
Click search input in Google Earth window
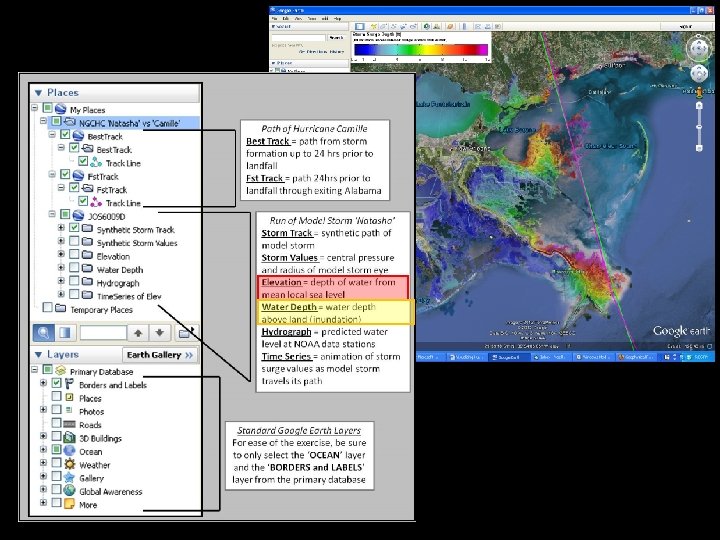[298, 38]
